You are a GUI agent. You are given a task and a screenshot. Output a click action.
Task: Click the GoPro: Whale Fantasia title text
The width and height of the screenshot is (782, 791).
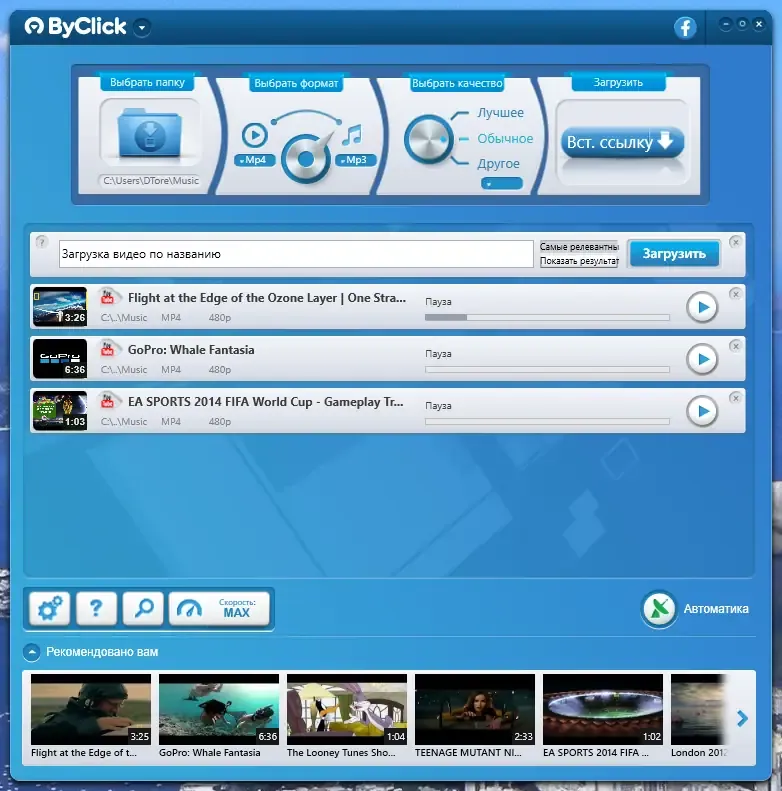[191, 350]
